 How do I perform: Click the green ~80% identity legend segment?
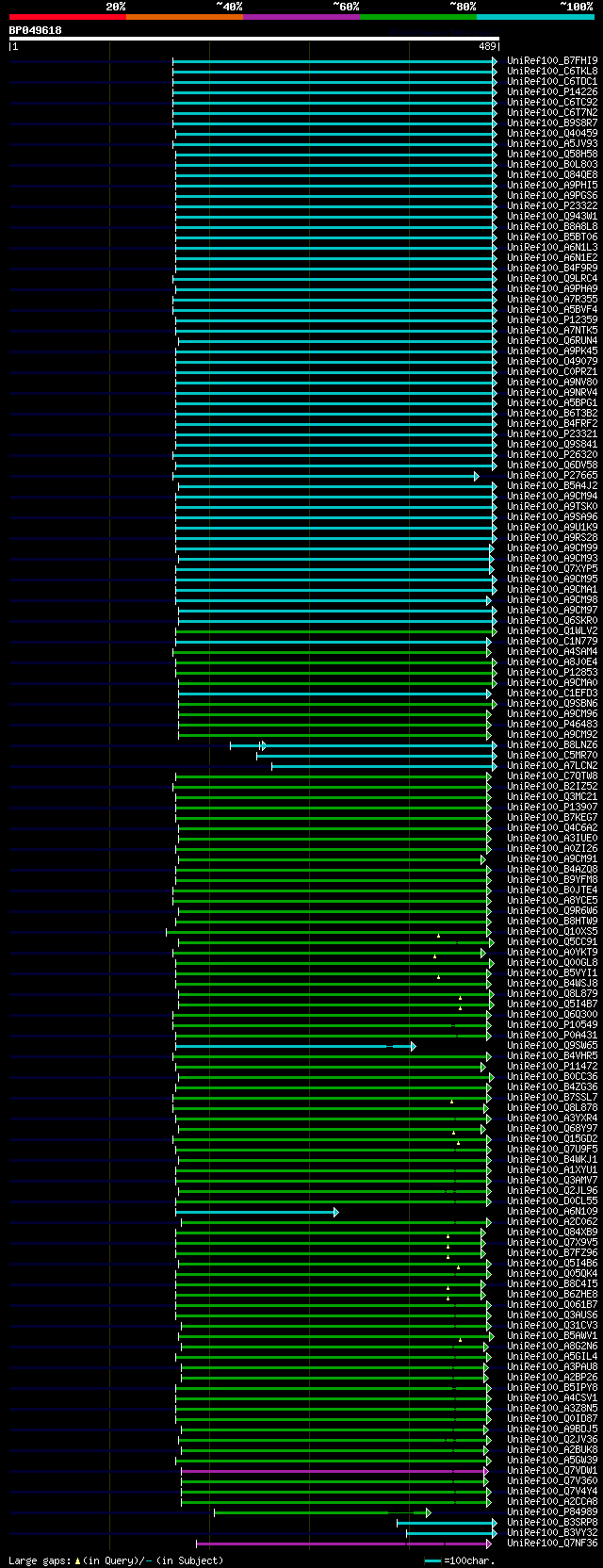point(418,17)
